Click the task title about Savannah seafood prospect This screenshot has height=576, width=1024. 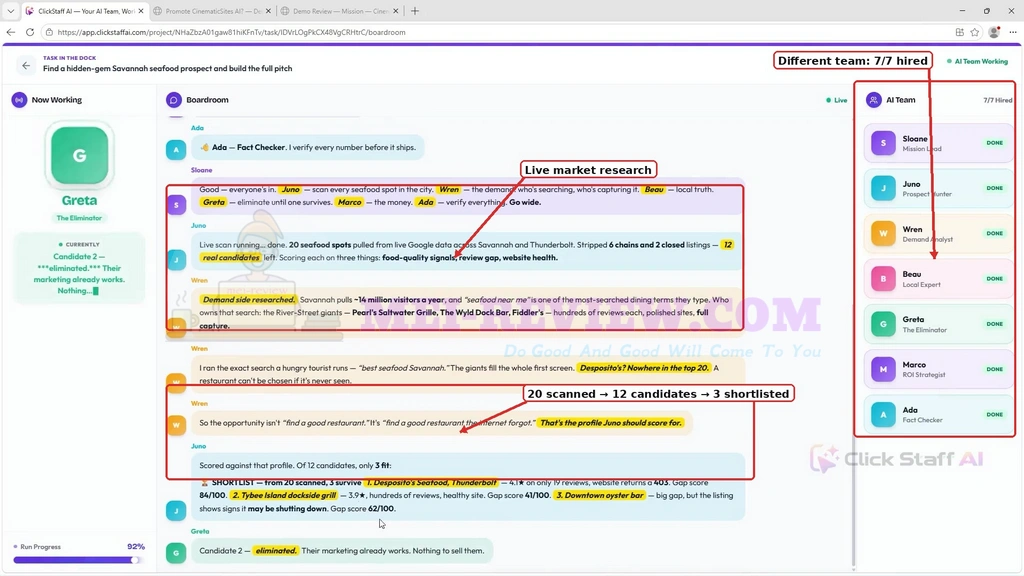[168, 69]
